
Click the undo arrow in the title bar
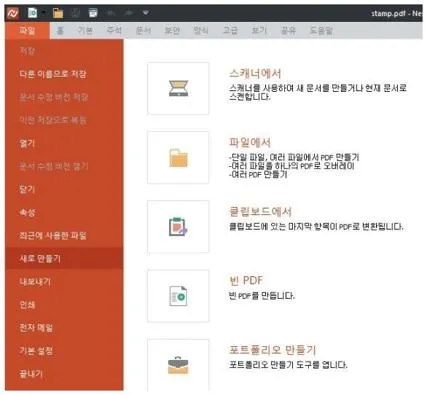coord(110,13)
